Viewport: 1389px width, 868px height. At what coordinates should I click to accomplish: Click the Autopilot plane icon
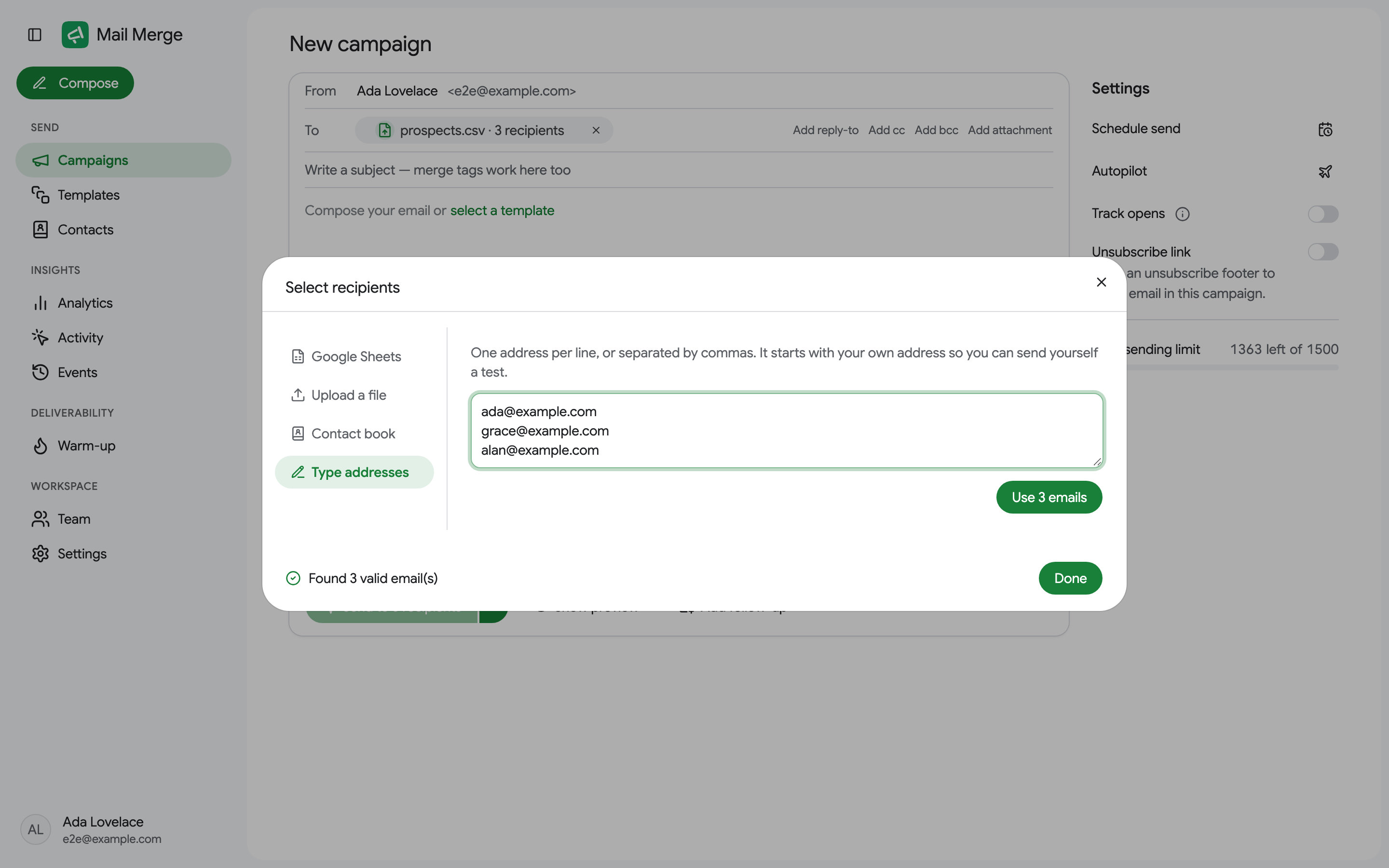[1325, 172]
